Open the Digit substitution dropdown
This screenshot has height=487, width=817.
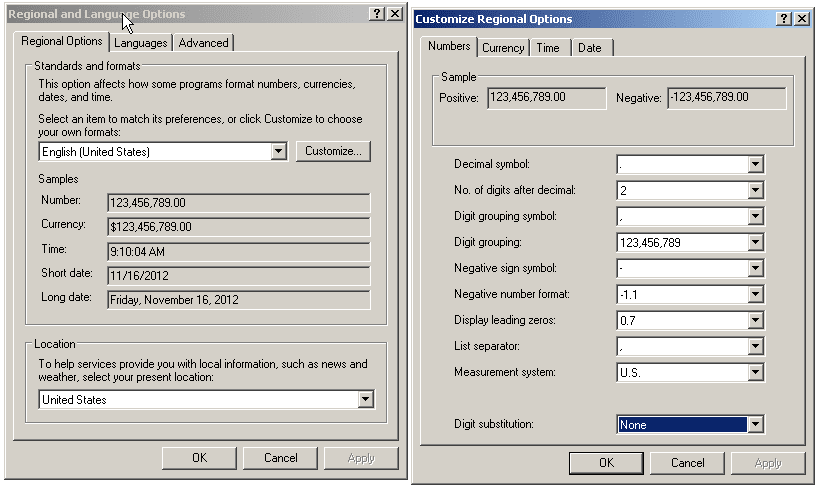755,425
